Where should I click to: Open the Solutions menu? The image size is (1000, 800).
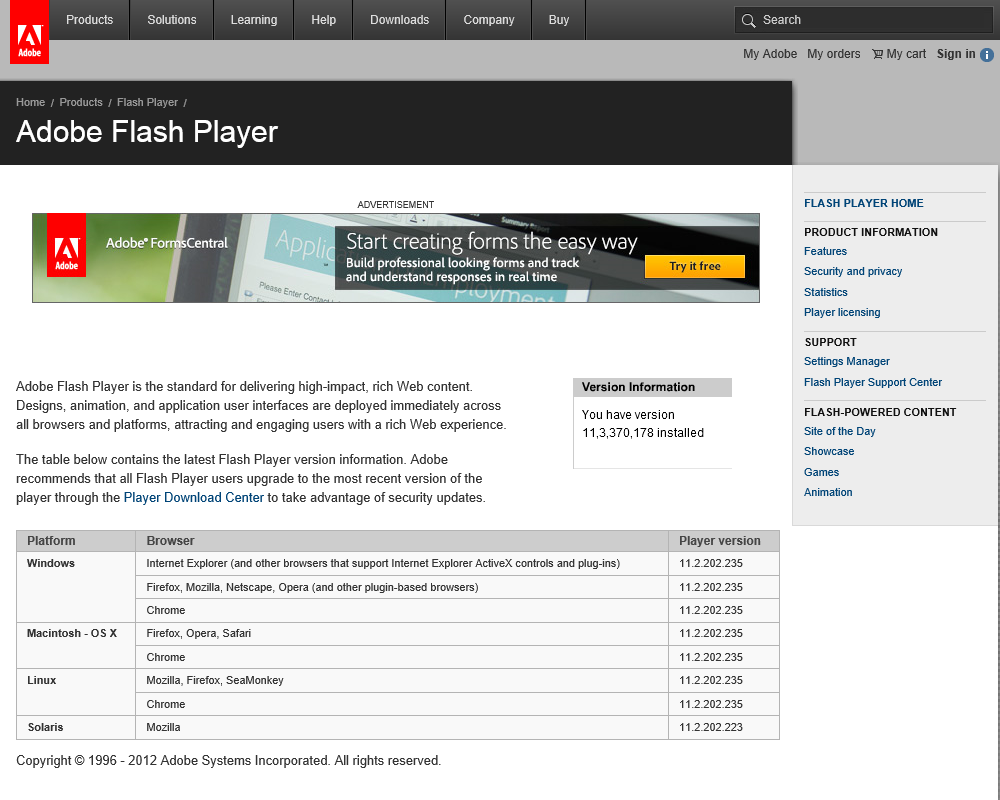[x=172, y=20]
